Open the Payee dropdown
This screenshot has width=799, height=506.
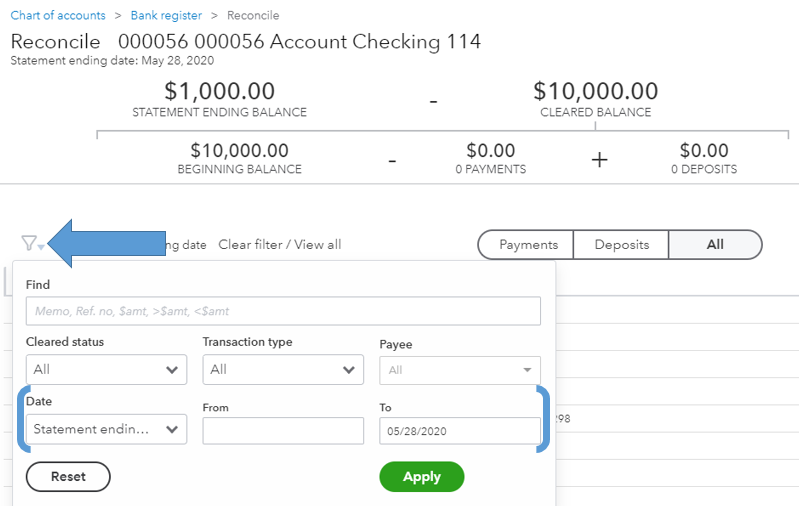460,370
